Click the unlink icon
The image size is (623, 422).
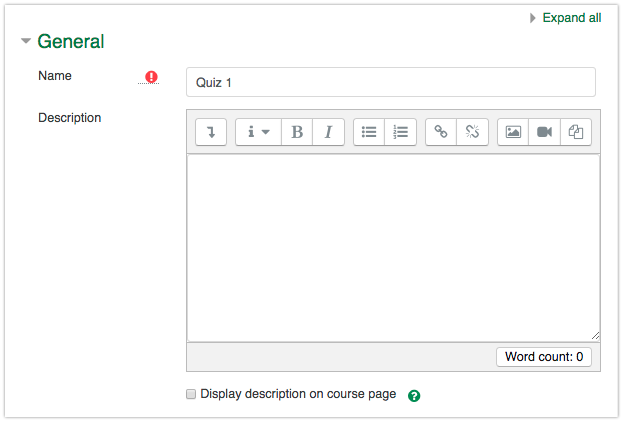click(472, 132)
